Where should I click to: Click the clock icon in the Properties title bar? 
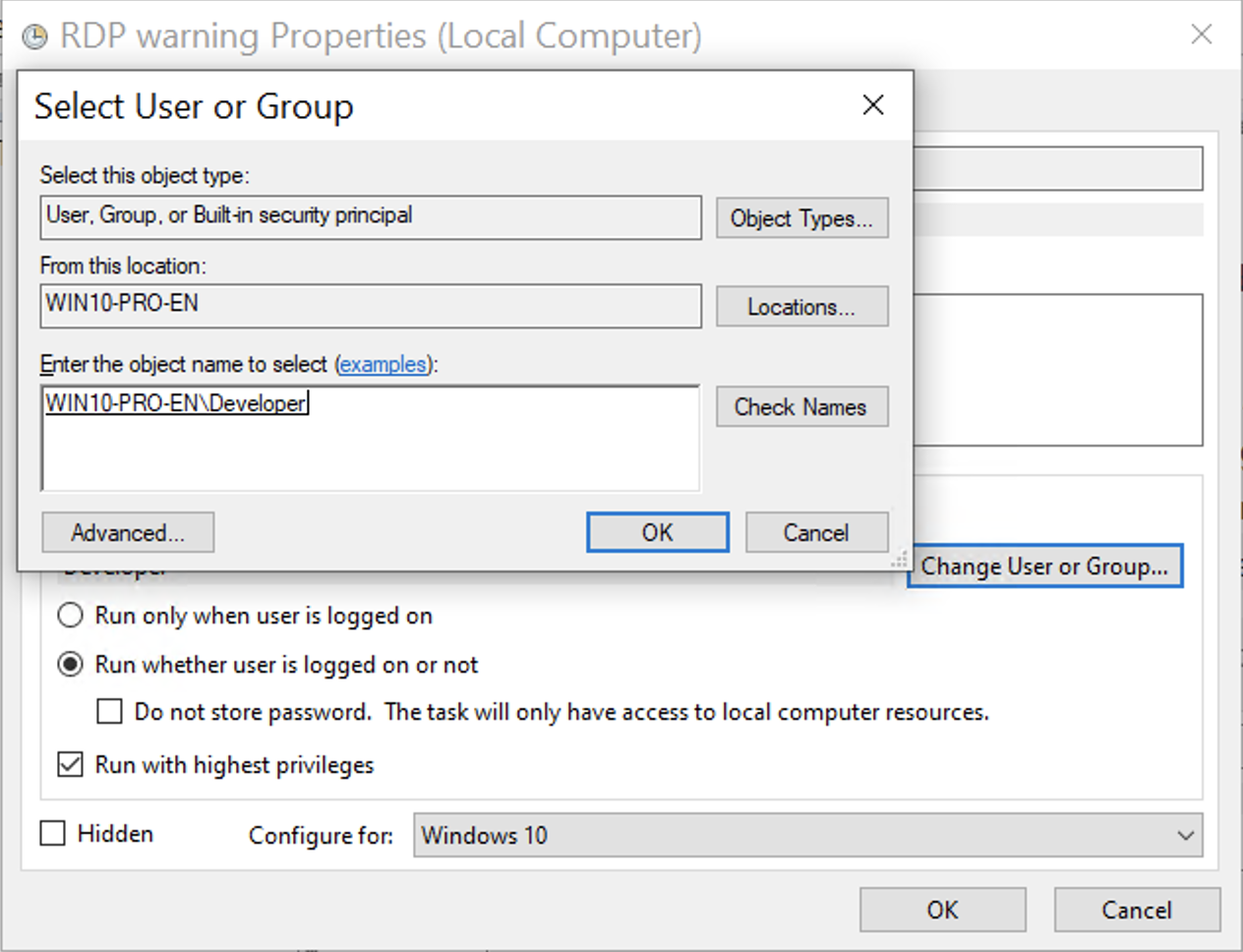pyautogui.click(x=35, y=34)
